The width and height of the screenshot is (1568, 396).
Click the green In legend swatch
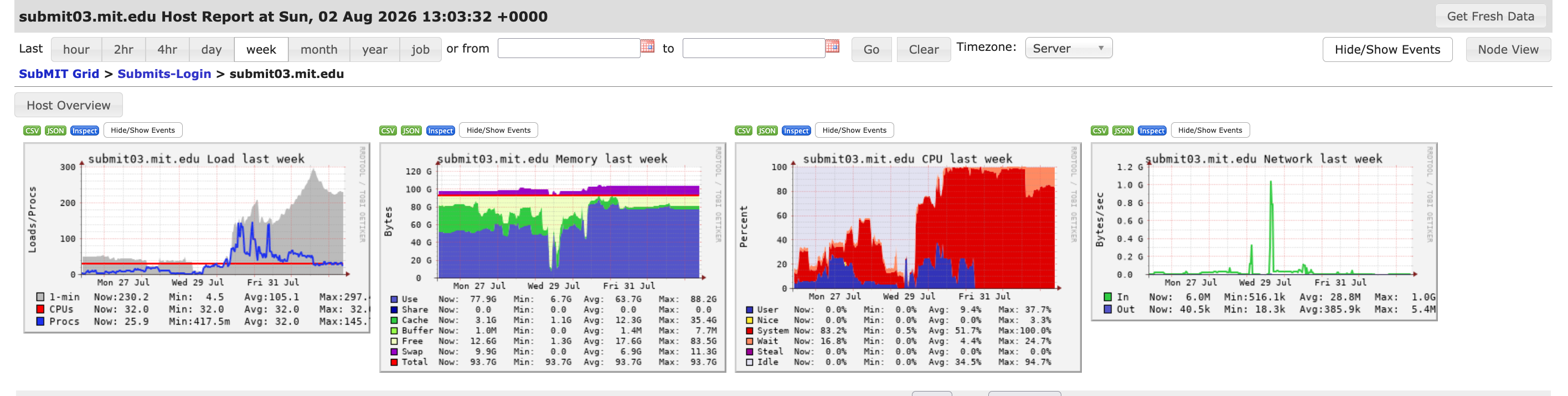pos(1108,297)
